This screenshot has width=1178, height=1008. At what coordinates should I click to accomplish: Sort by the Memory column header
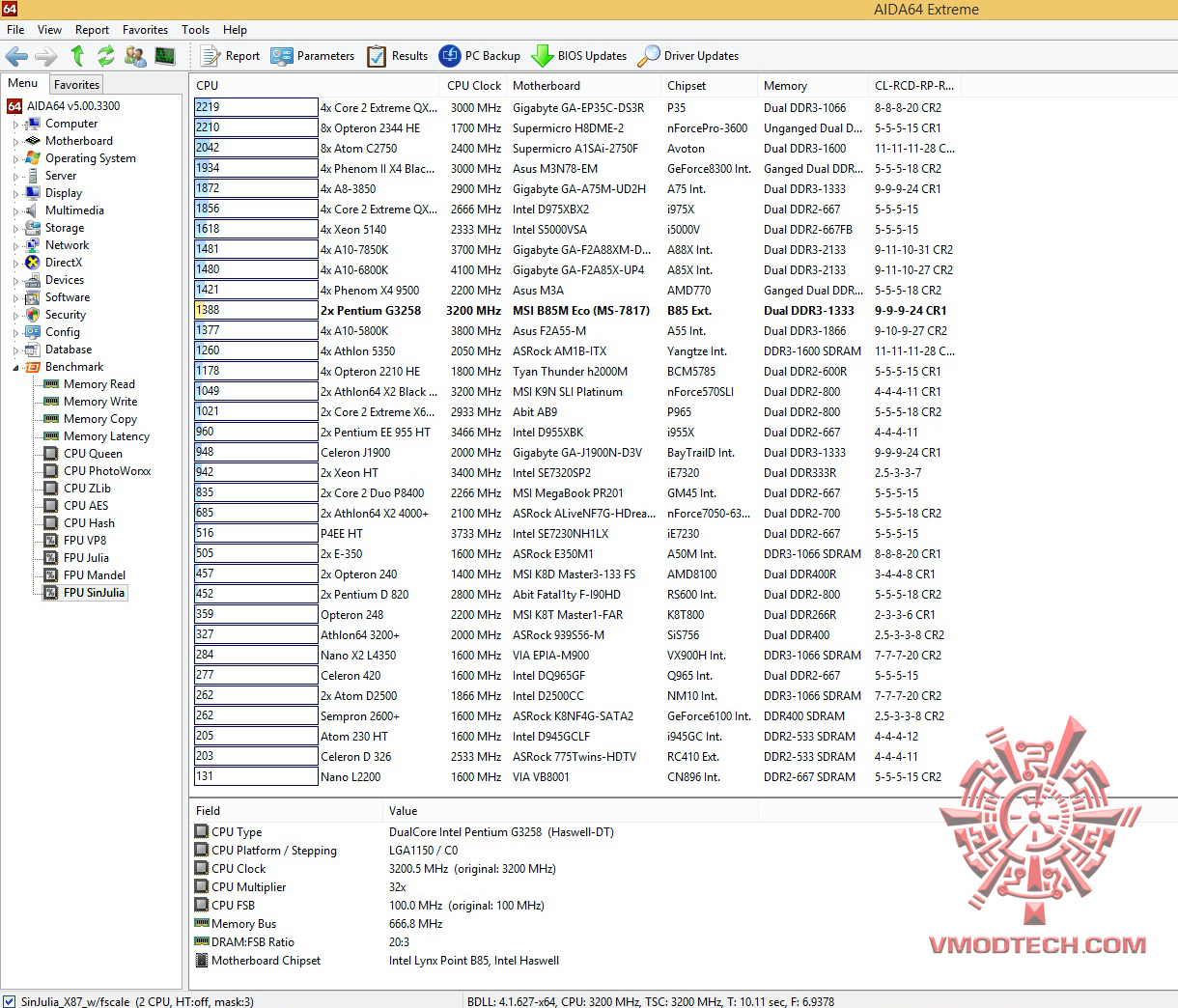812,85
